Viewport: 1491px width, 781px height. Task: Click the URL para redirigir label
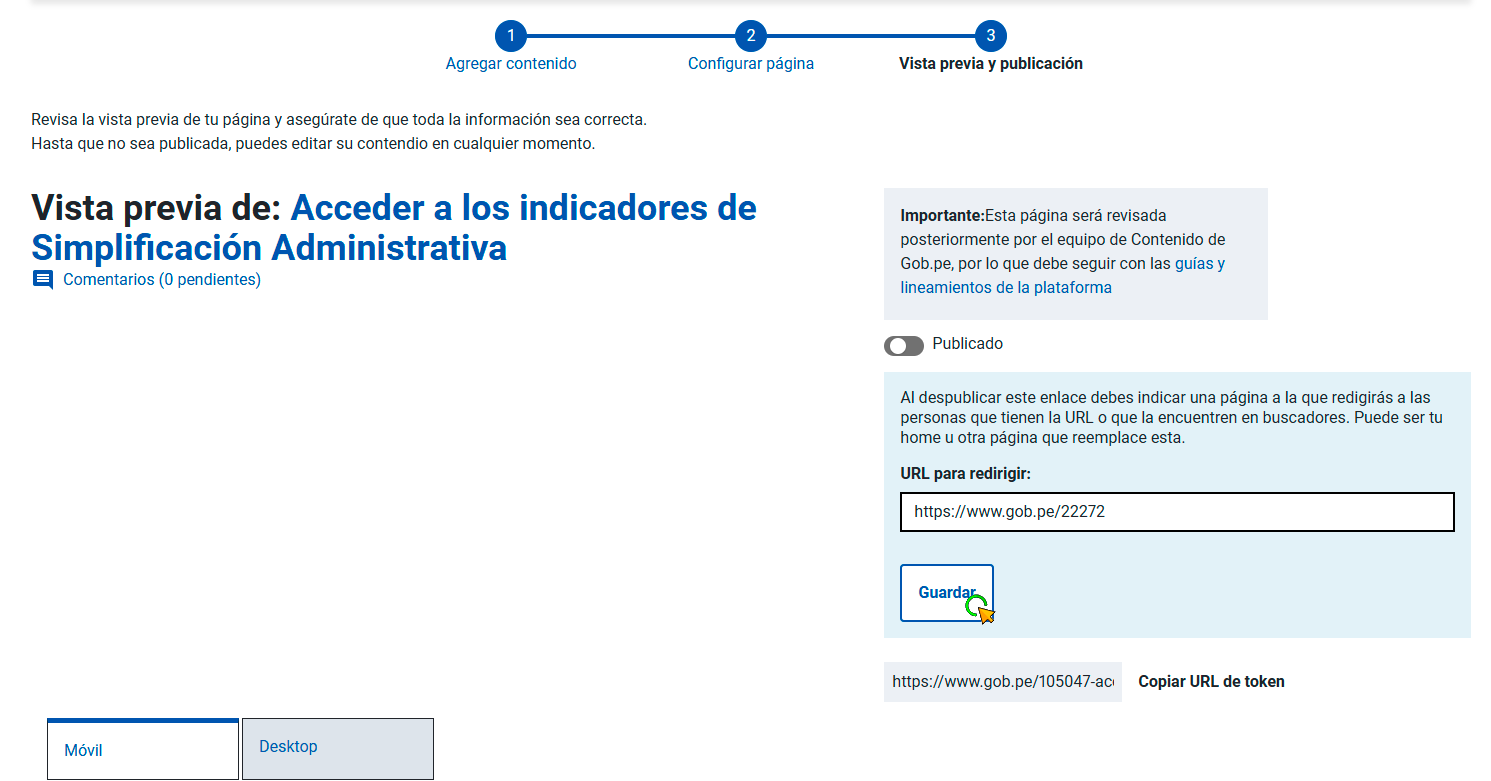(965, 474)
